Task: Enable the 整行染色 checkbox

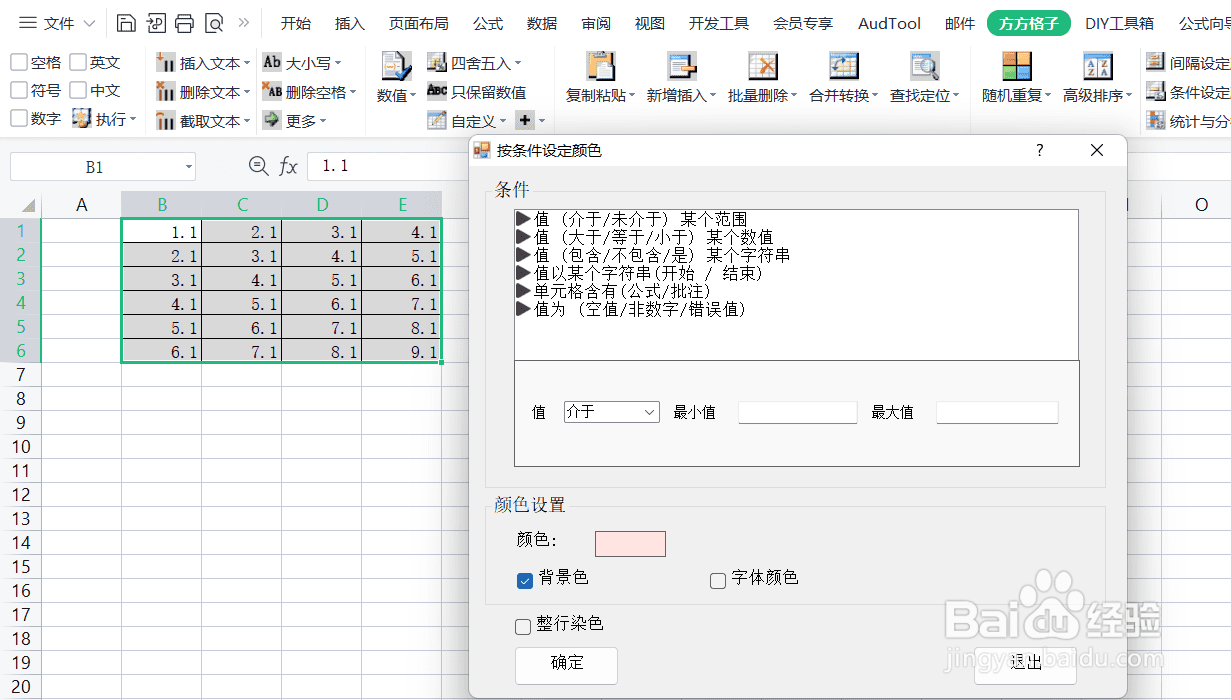Action: 523,626
